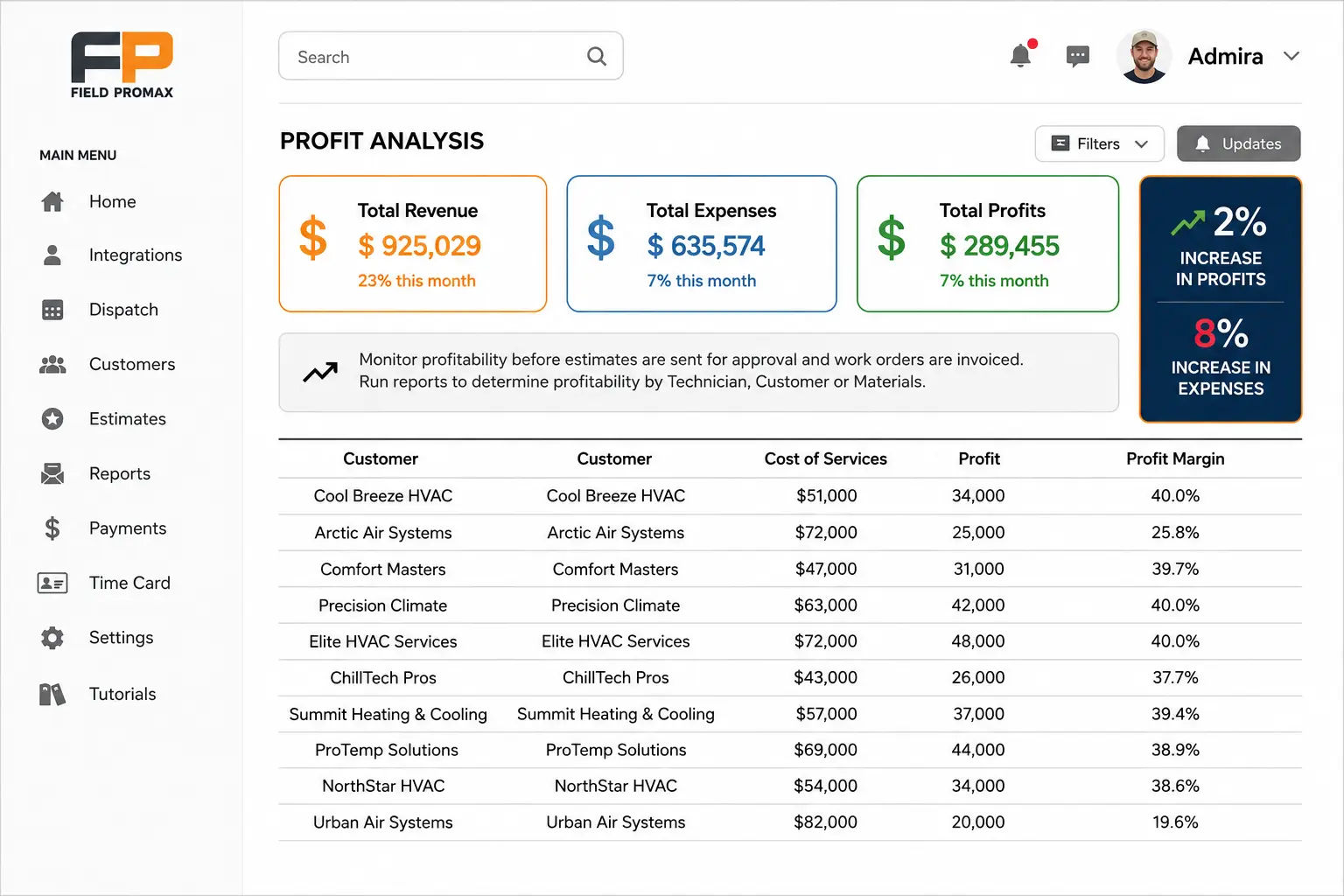Expand the Filters dropdown chevron

1141,144
